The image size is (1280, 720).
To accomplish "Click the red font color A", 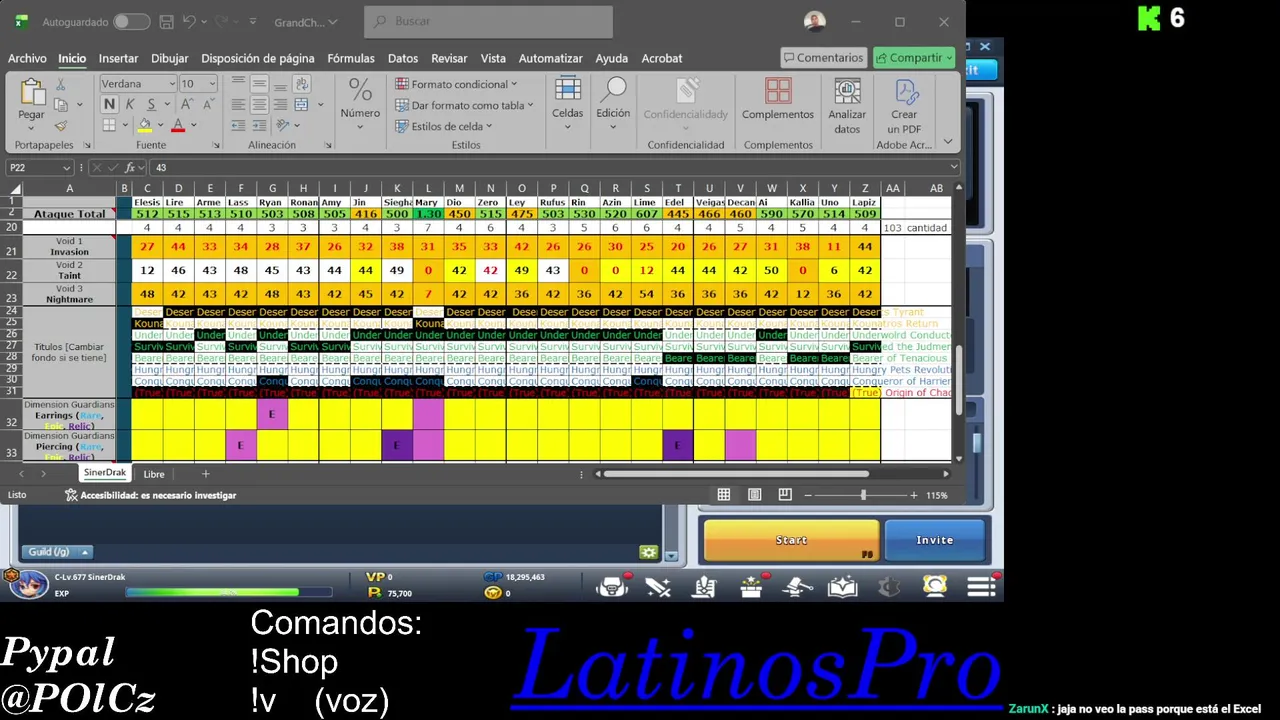I will pos(178,125).
